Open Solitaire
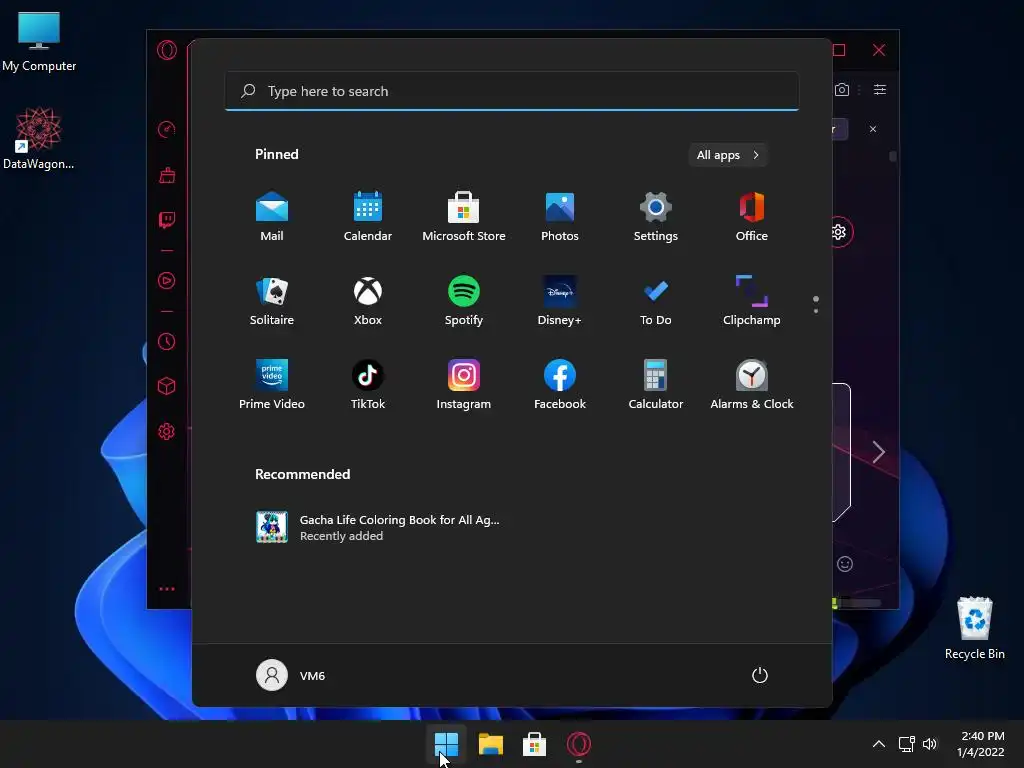This screenshot has height=768, width=1024. click(x=272, y=301)
